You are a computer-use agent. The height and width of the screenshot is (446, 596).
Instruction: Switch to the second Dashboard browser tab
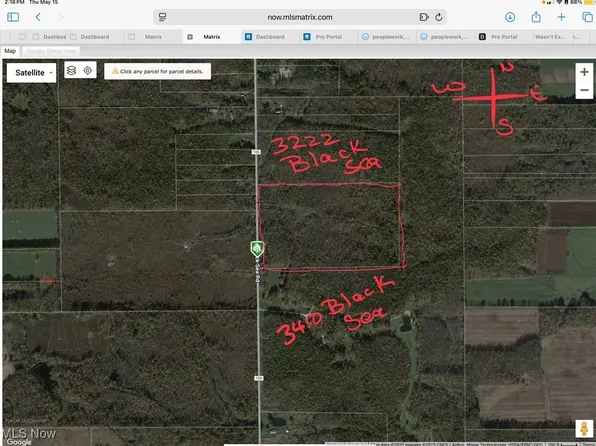(x=95, y=37)
